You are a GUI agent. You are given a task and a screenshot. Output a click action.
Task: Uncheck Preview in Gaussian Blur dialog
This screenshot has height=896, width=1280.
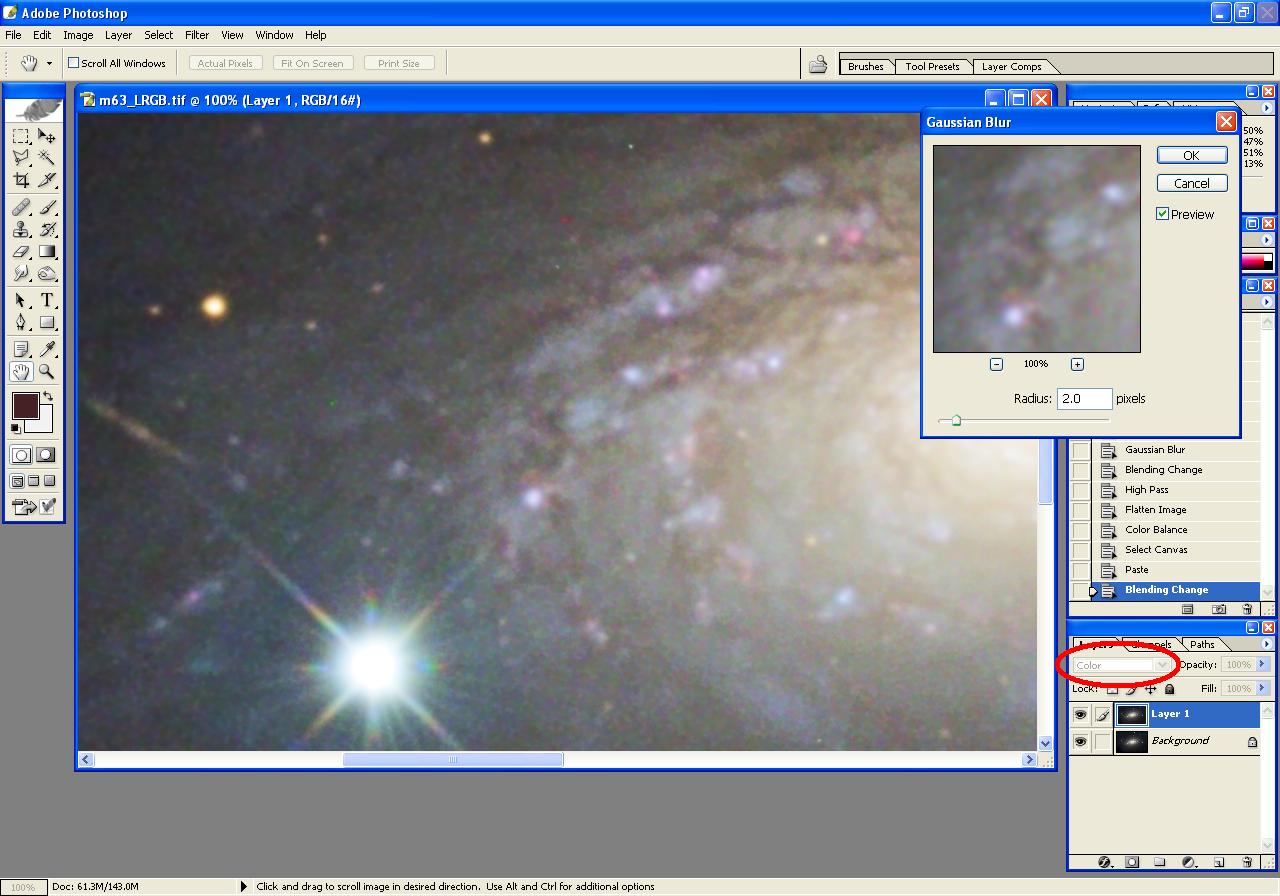pyautogui.click(x=1163, y=214)
